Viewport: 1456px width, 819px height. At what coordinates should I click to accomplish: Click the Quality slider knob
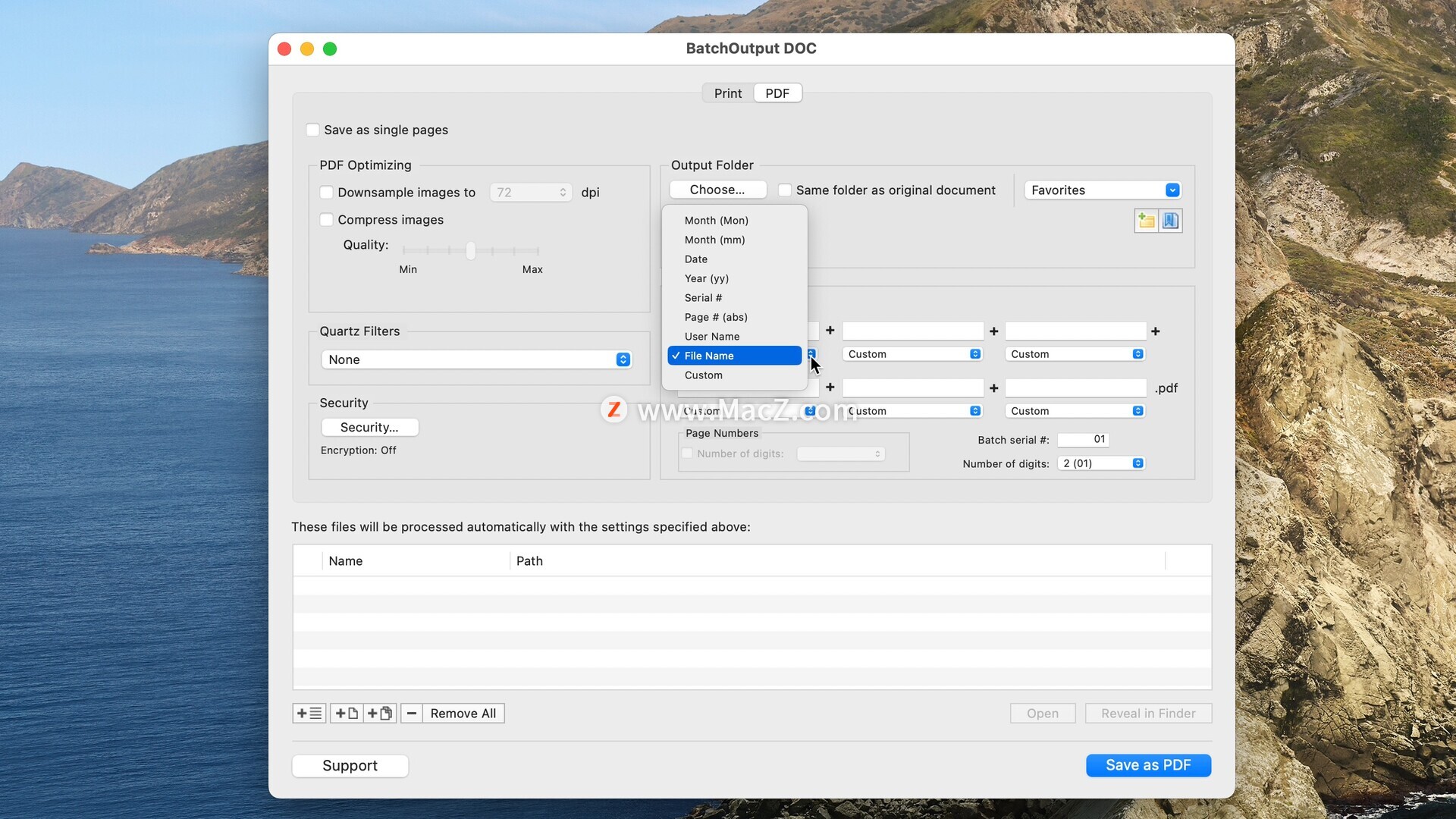pyautogui.click(x=471, y=250)
